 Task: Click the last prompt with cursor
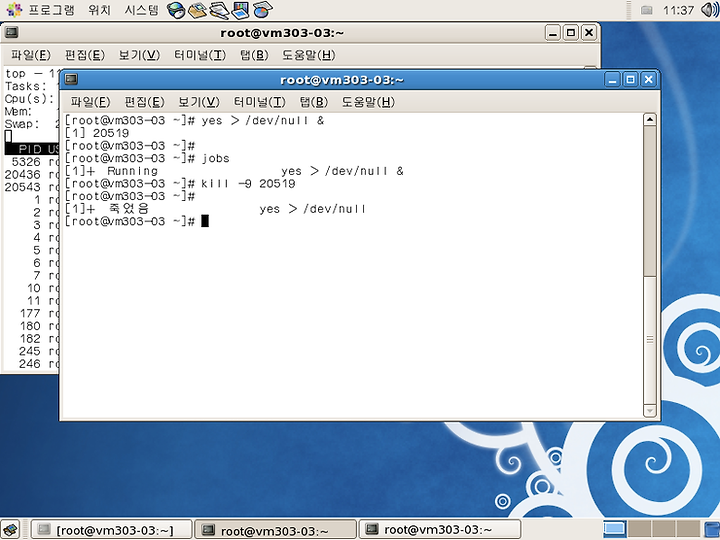click(137, 221)
